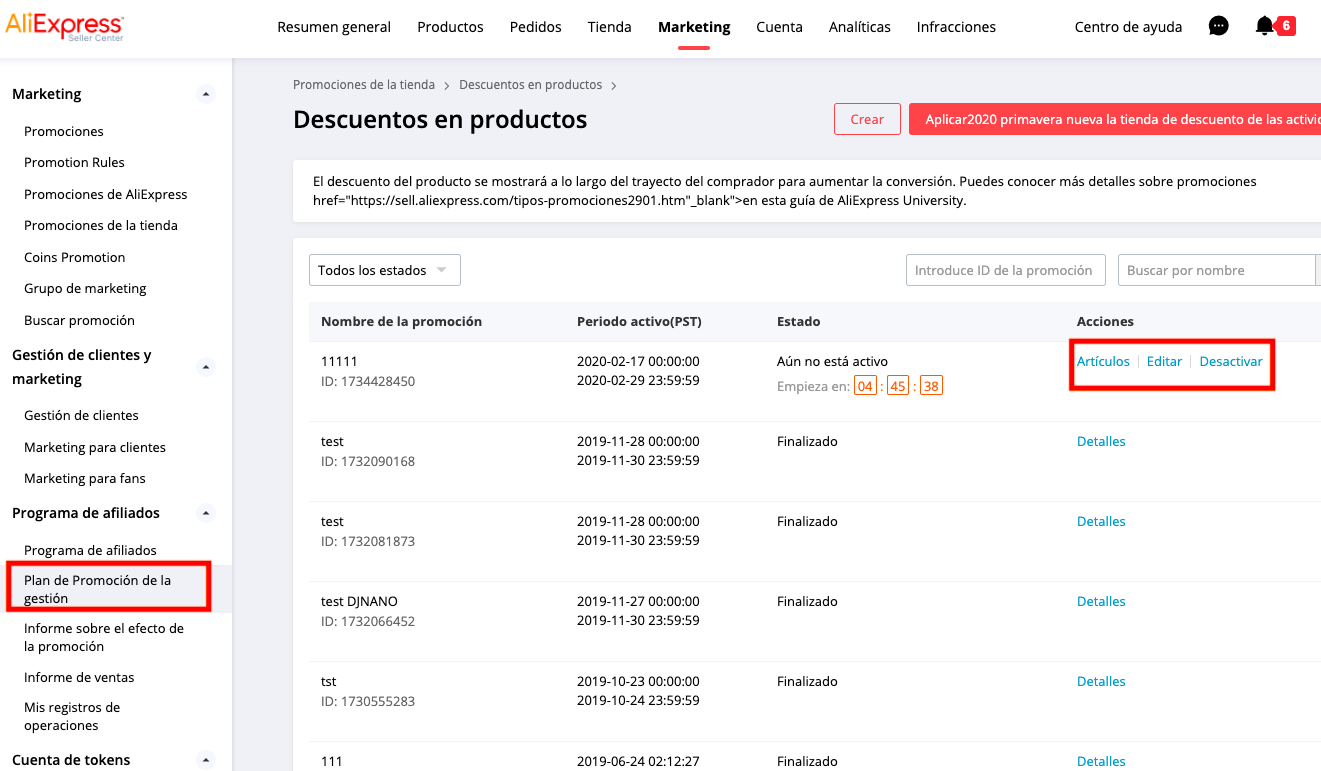The image size is (1321, 771).
Task: Click the Descuentos en productos breadcrumb
Action: (531, 85)
